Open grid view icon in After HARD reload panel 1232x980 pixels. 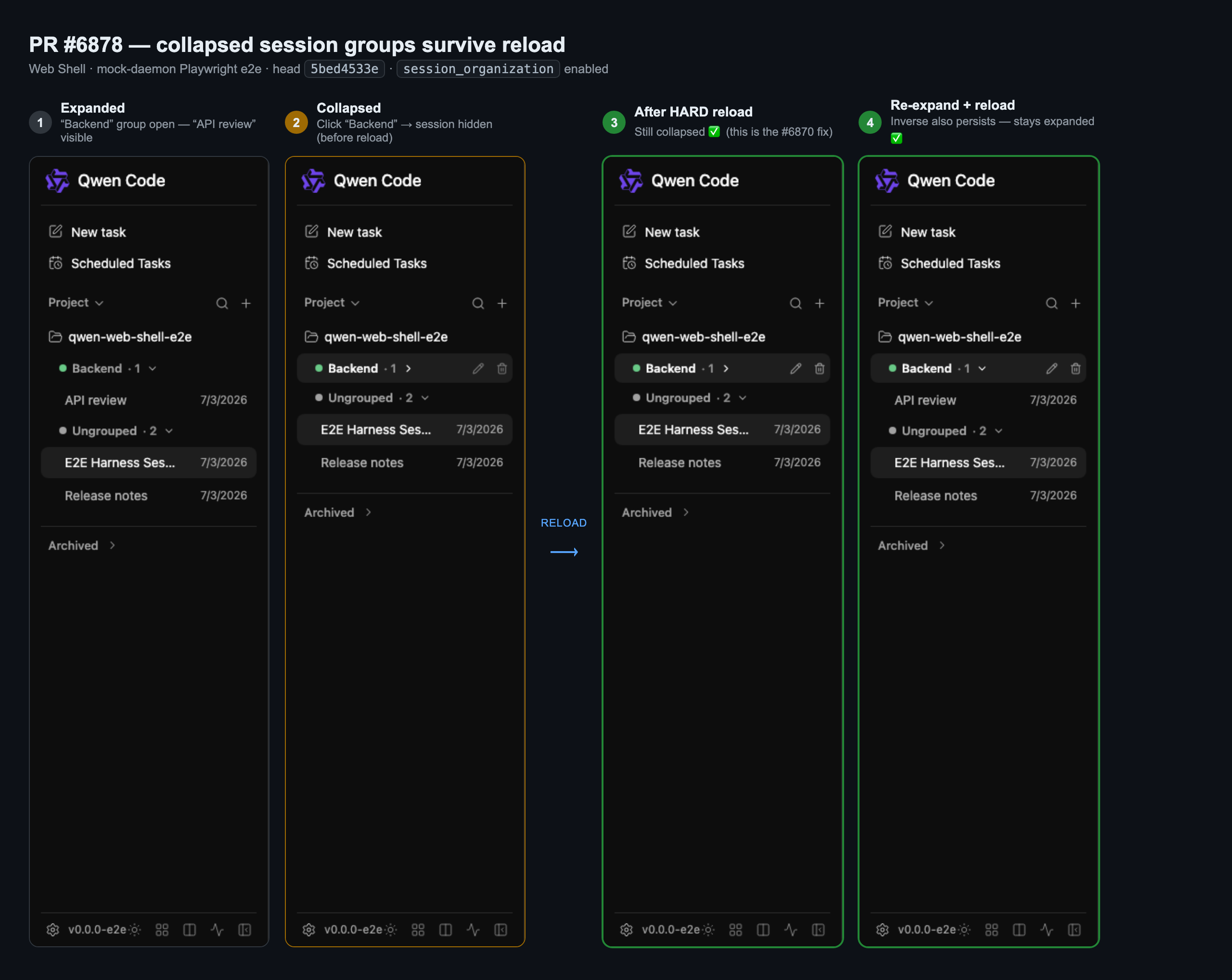tap(735, 930)
